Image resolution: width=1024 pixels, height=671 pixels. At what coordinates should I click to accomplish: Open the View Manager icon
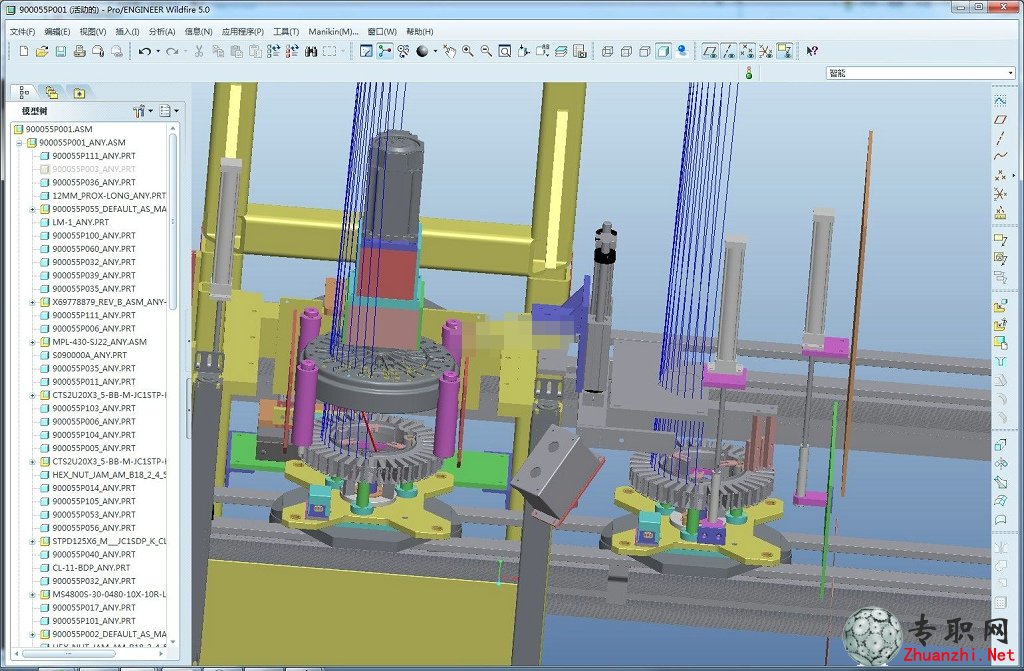click(579, 51)
